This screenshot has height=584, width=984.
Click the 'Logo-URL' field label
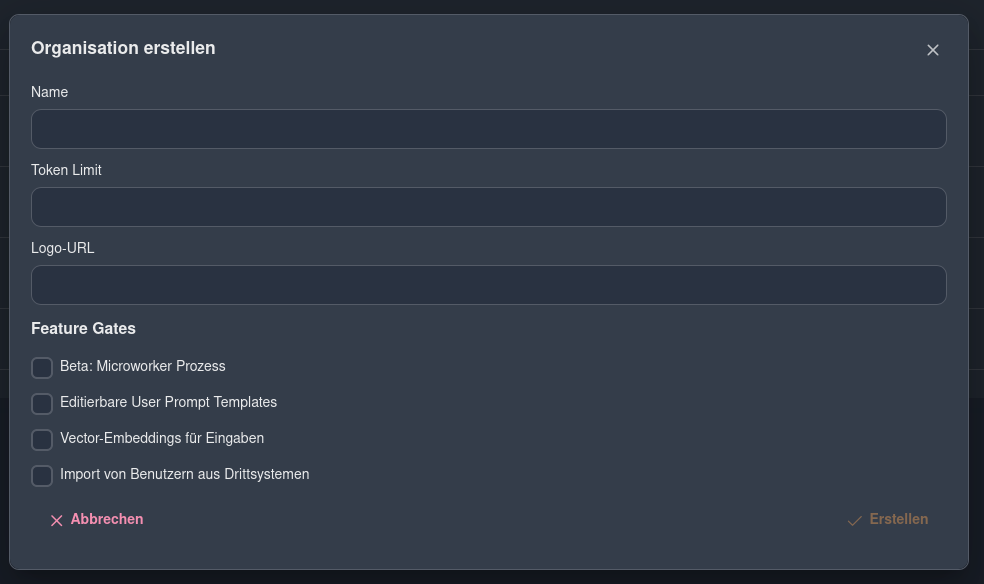pyautogui.click(x=63, y=248)
